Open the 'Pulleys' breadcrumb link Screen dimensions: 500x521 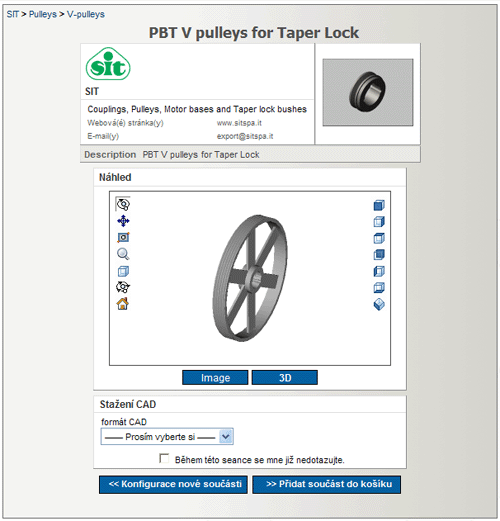(43, 14)
